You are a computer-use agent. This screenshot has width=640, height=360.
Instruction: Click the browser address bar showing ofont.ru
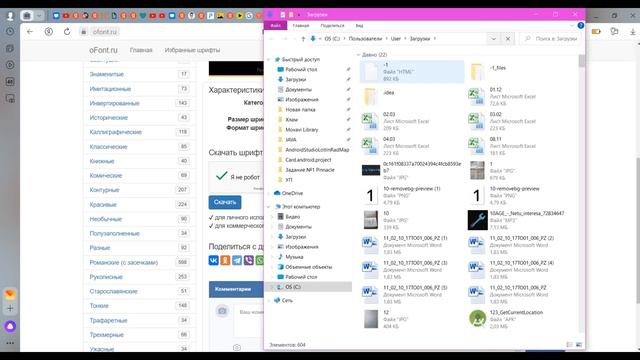[x=104, y=31]
